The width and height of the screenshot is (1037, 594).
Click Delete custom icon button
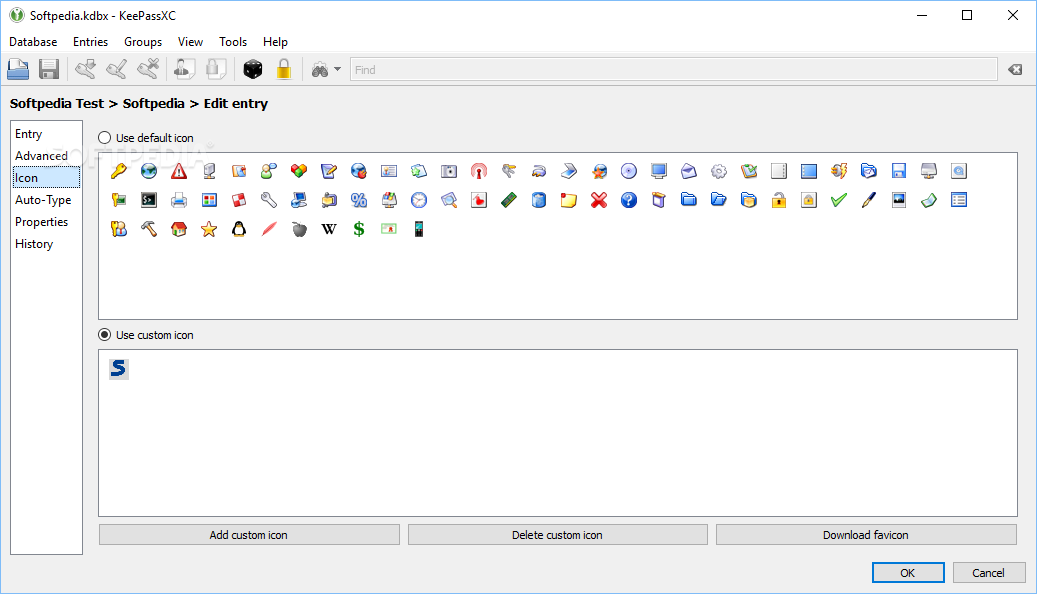click(558, 534)
